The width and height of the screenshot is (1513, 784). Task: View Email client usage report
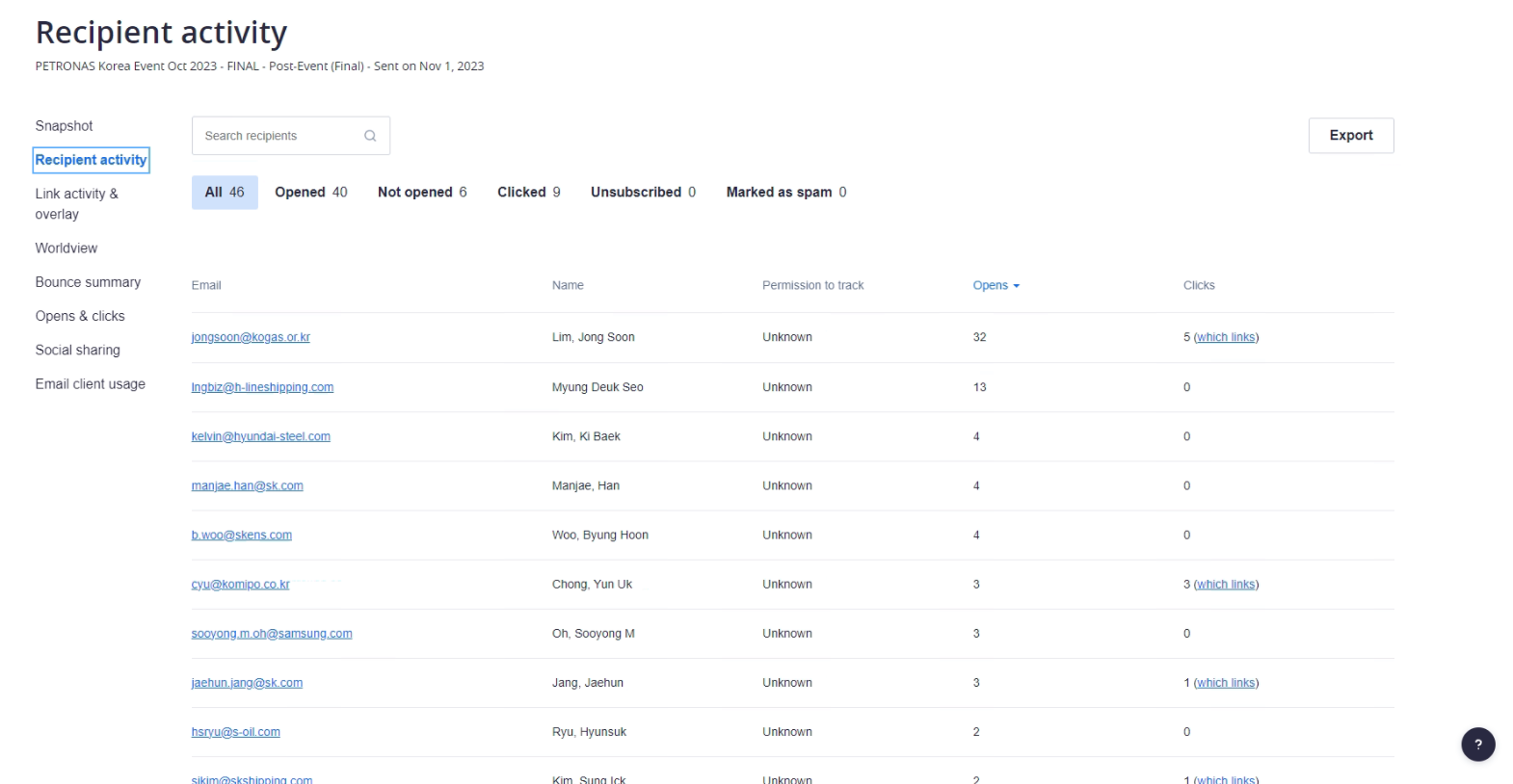tap(90, 384)
